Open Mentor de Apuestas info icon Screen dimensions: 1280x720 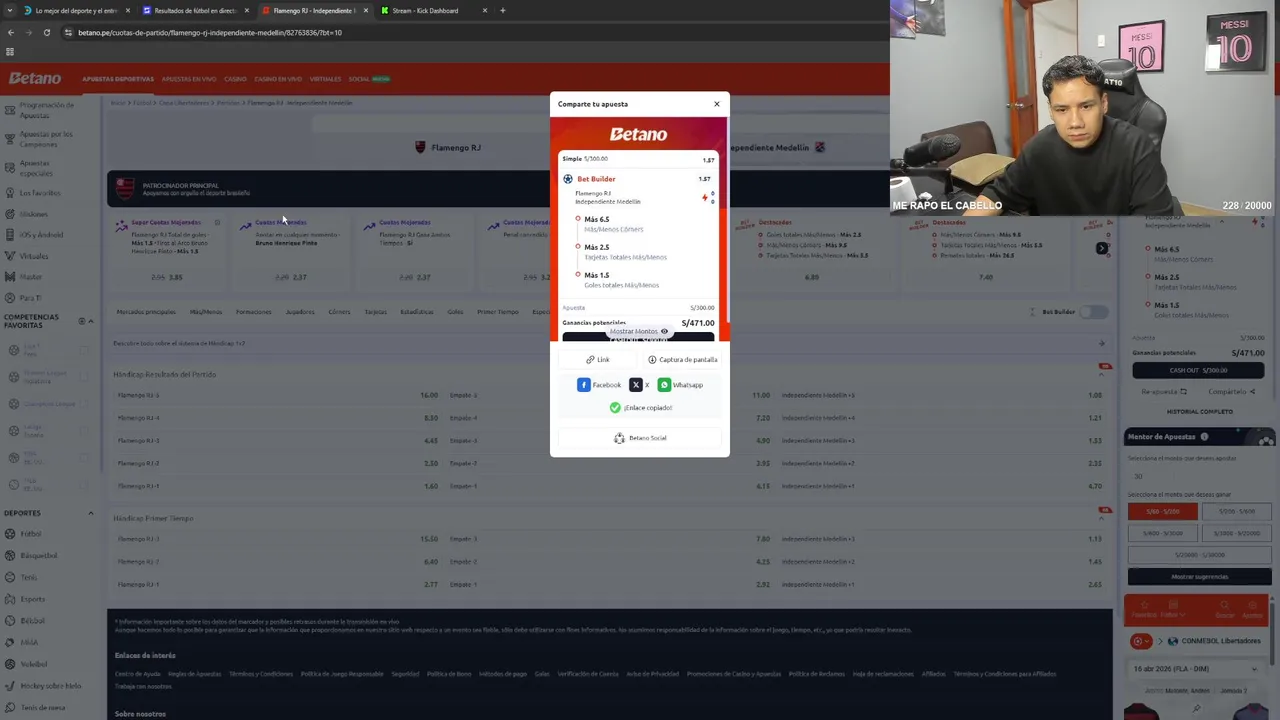coord(1204,437)
